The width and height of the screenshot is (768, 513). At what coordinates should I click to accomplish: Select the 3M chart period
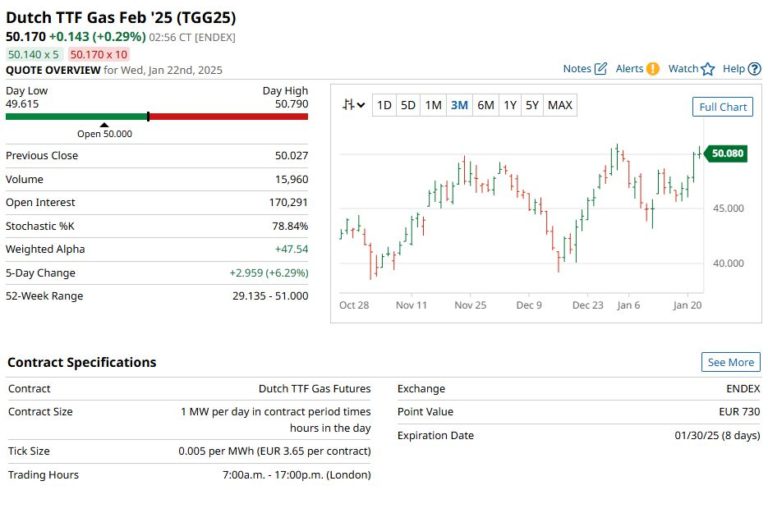[459, 105]
